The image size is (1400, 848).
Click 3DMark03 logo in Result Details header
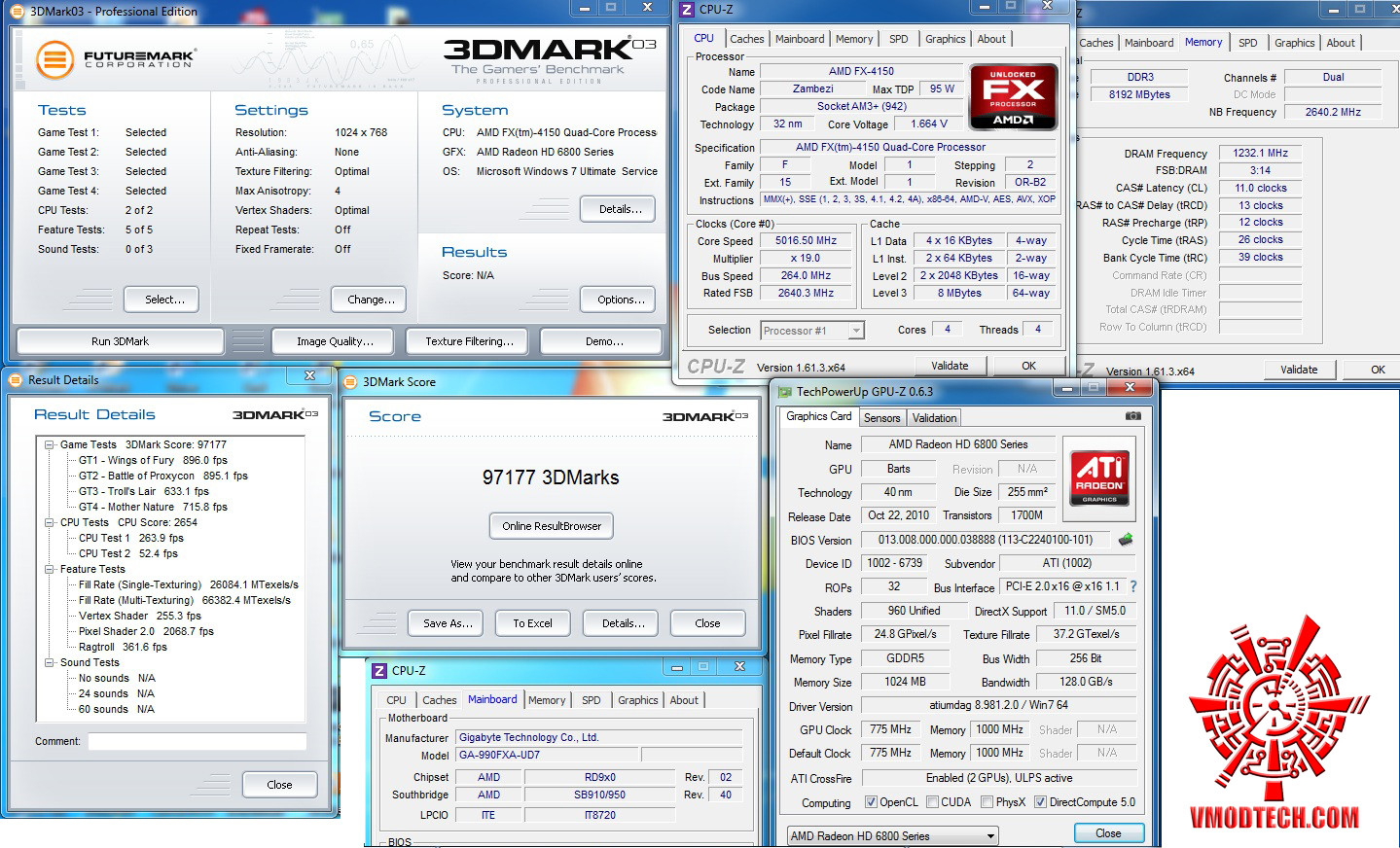[x=275, y=414]
